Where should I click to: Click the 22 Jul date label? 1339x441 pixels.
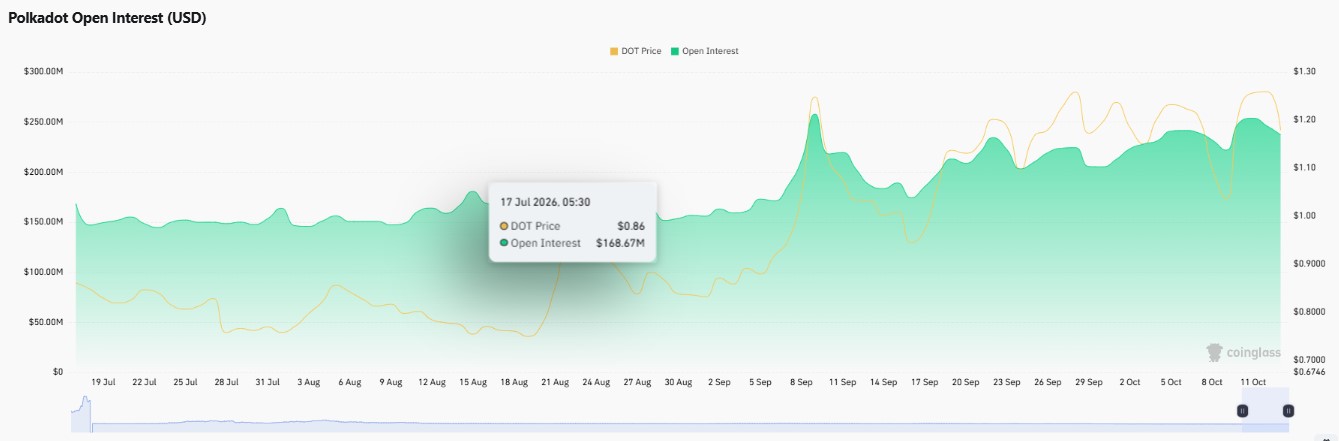pos(144,382)
